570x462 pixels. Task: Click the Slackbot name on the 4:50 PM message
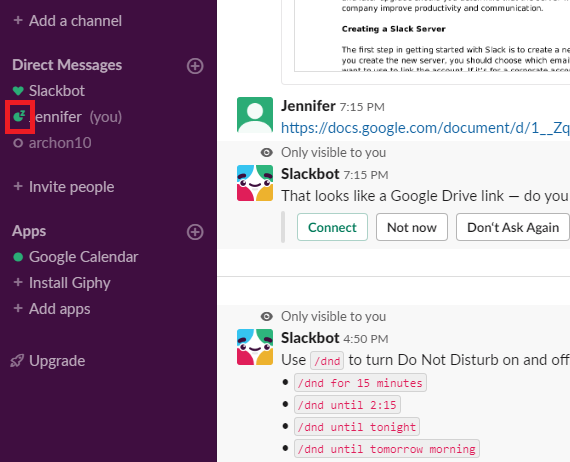click(310, 338)
